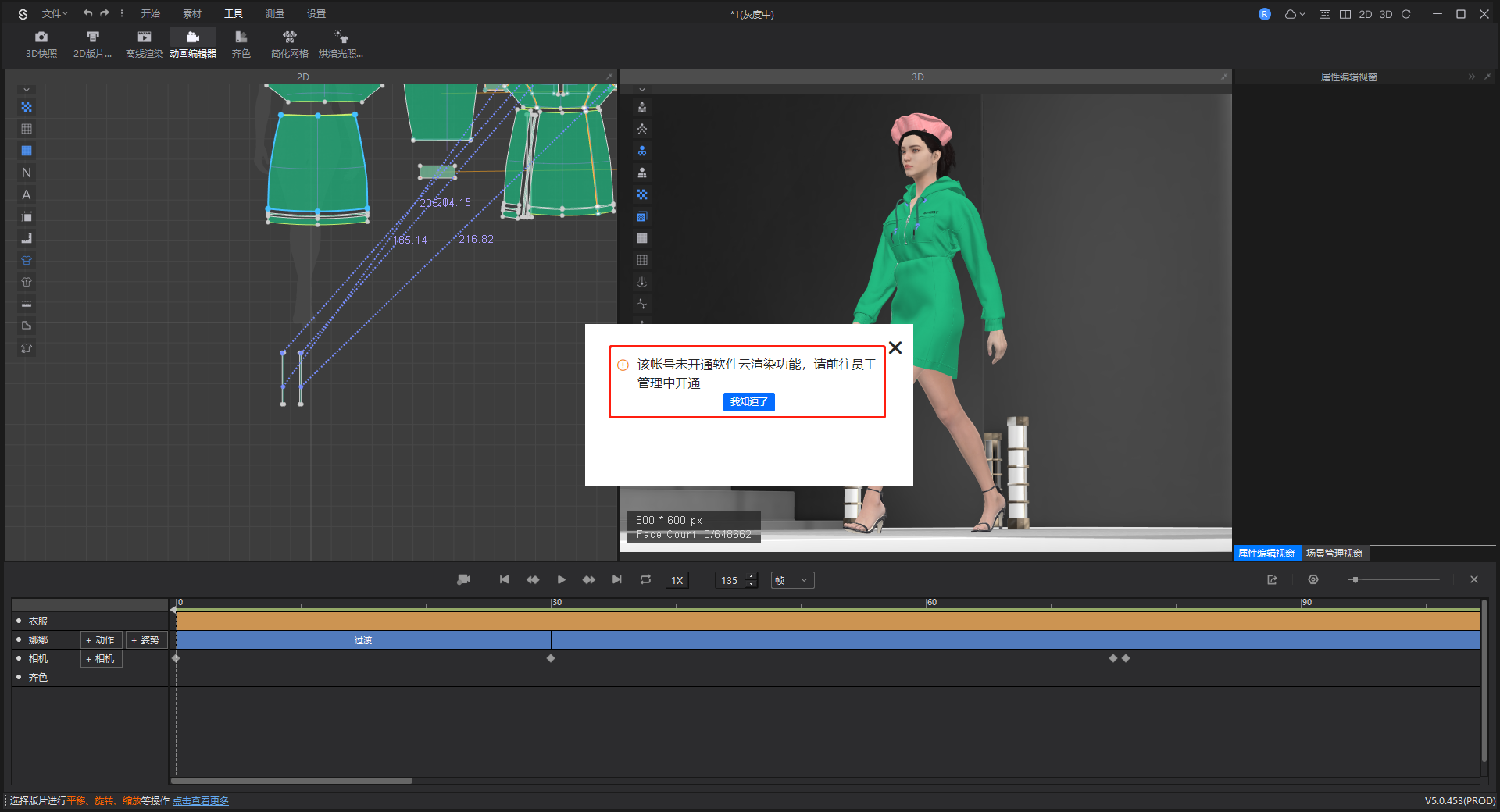Viewport: 1500px width, 812px height.
Task: Switch to the 场景管理视窗 tab
Action: pos(1334,554)
